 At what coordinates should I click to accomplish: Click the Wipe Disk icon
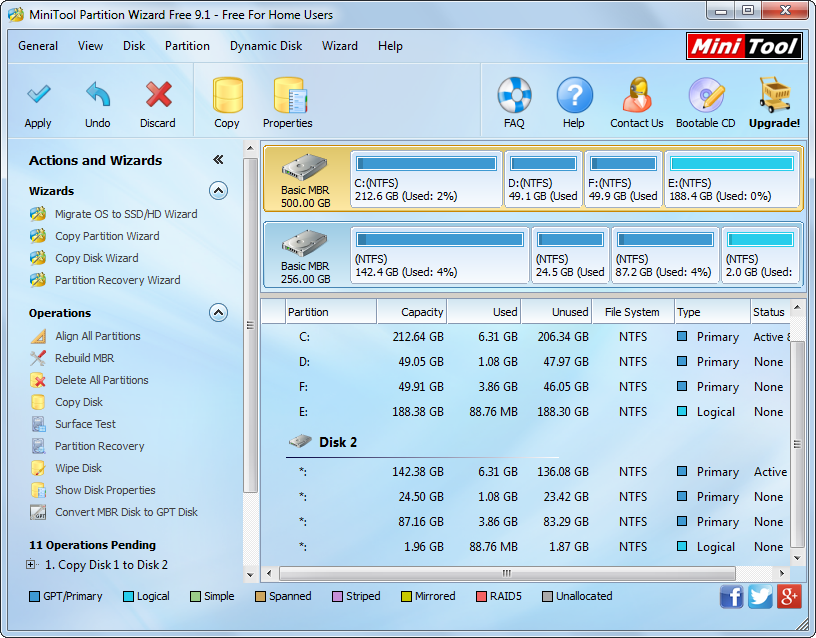pos(38,468)
